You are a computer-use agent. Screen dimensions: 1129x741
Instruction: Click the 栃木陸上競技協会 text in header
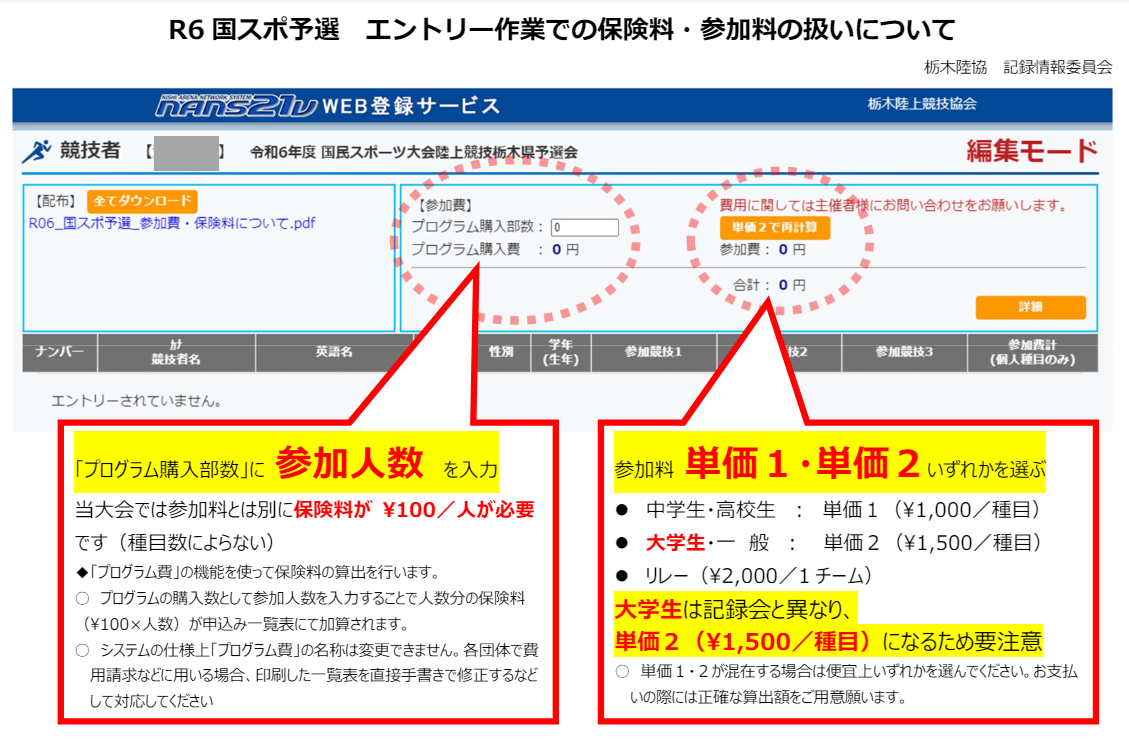tap(922, 104)
